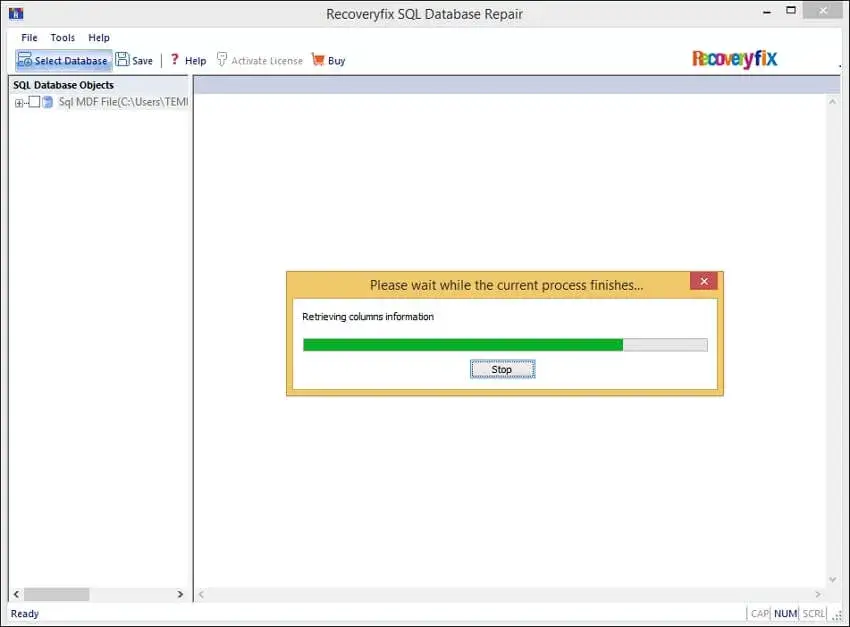Click the Help label in toolbar
This screenshot has height=627, width=850.
click(196, 61)
